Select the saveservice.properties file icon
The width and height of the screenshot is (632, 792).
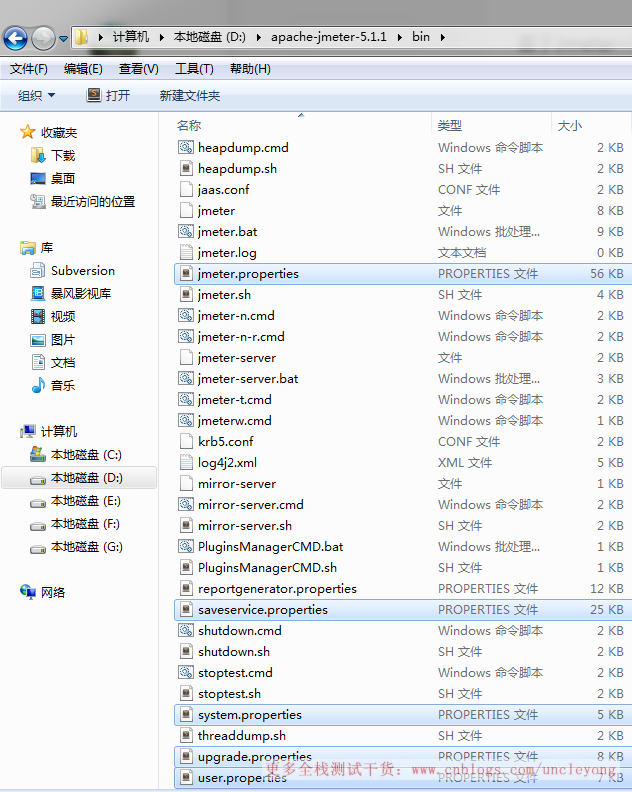coord(186,610)
